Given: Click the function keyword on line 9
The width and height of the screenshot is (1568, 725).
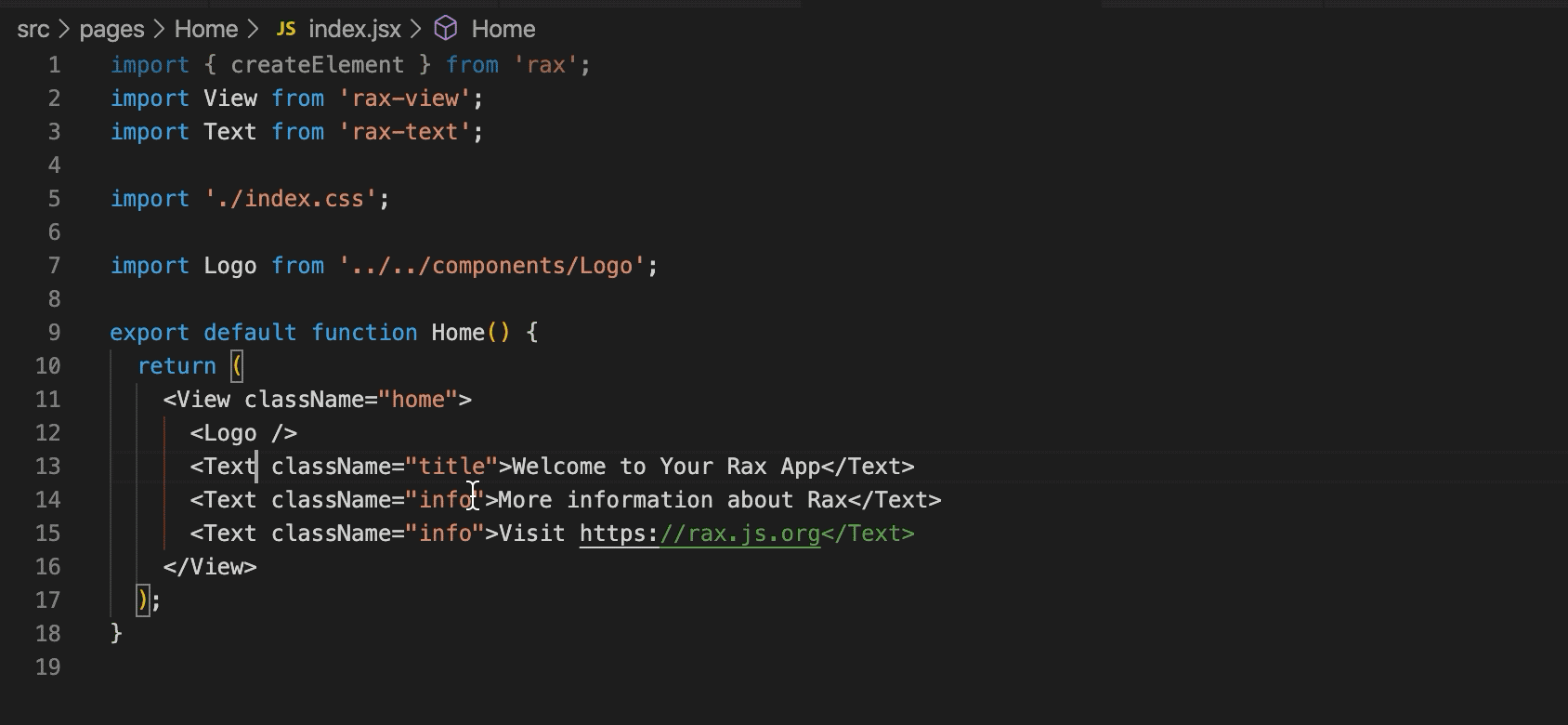Looking at the screenshot, I should pyautogui.click(x=364, y=333).
